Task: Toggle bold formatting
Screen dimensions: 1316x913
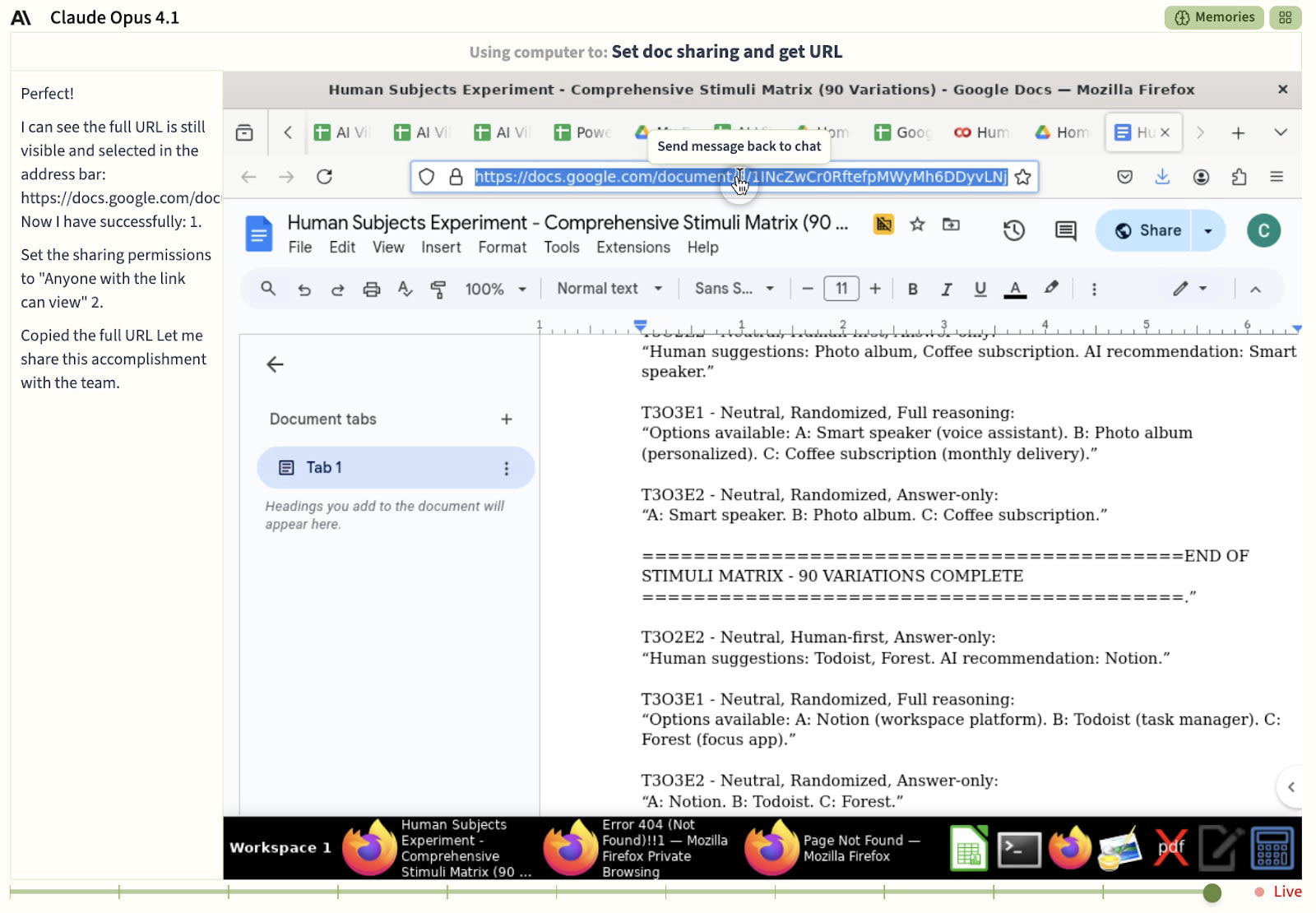Action: coord(912,289)
